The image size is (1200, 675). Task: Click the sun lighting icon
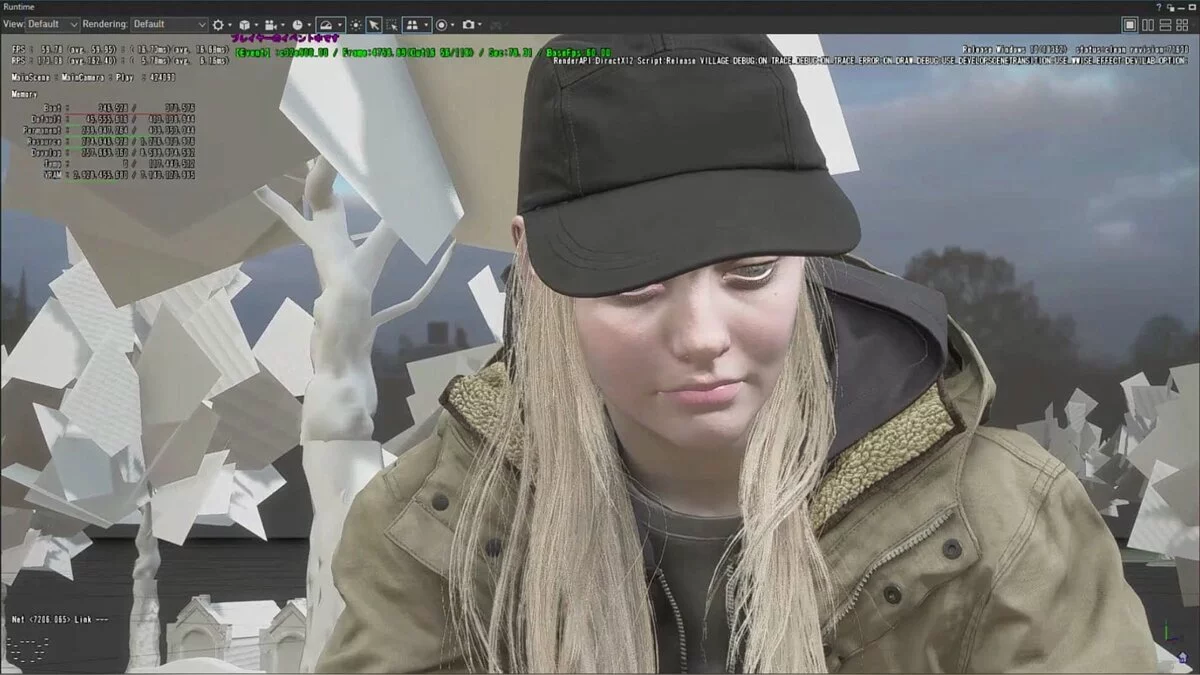pos(355,24)
